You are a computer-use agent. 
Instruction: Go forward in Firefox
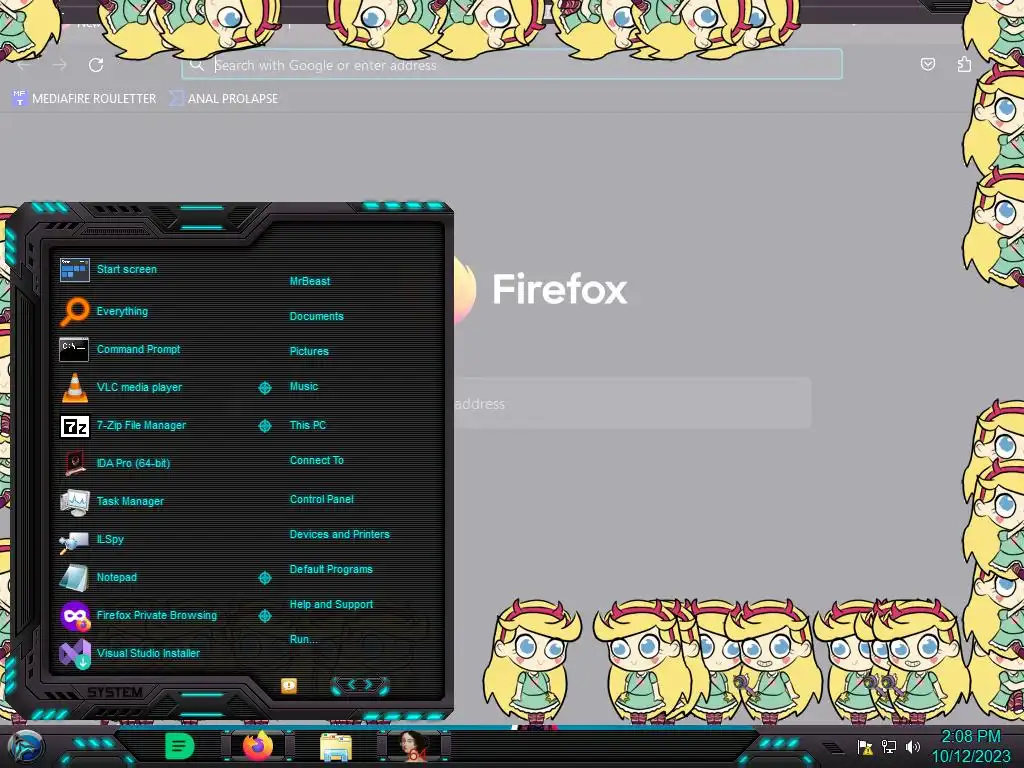[x=60, y=65]
